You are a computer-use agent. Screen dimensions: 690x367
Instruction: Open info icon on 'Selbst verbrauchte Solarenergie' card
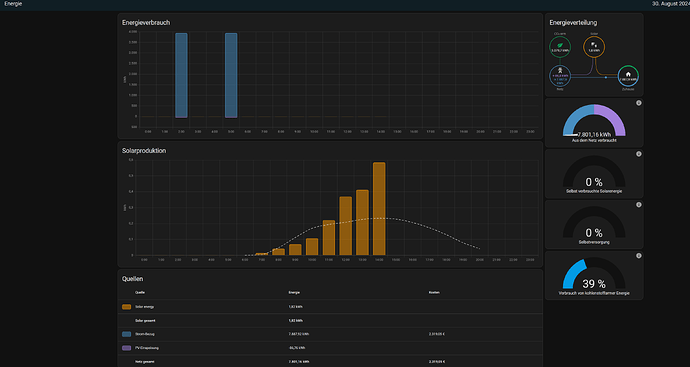tap(639, 154)
